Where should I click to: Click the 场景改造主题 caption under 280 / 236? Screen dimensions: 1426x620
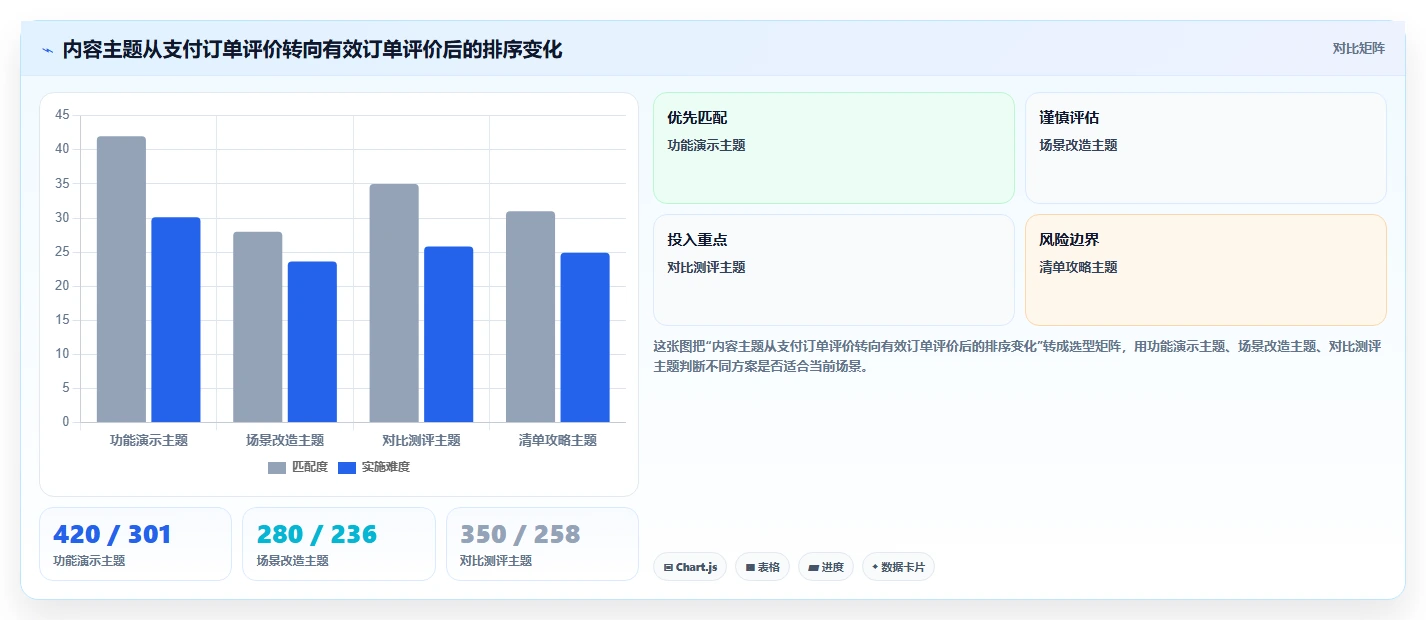click(x=293, y=561)
